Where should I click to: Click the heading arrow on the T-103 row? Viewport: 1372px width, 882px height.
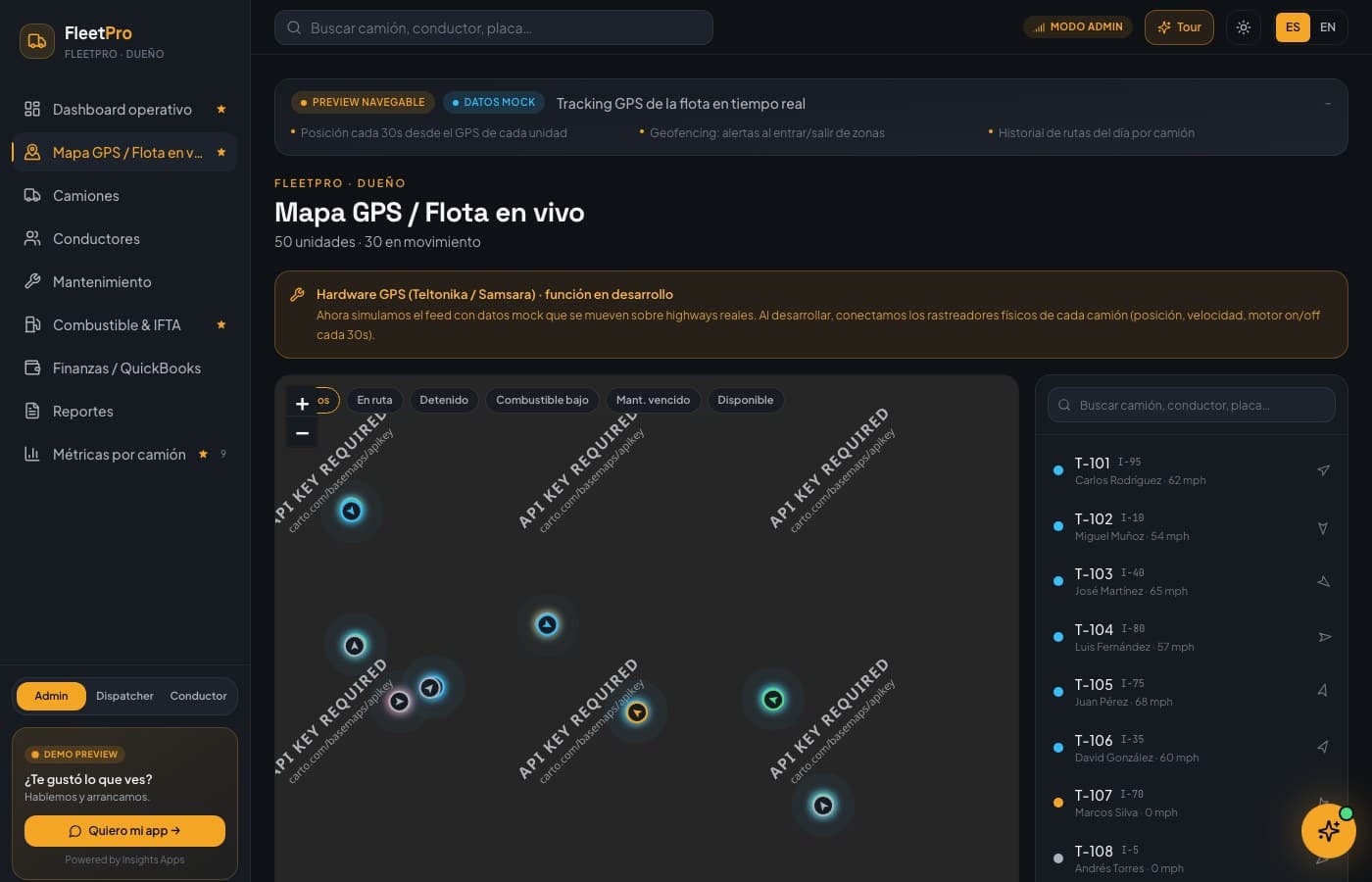point(1323,581)
